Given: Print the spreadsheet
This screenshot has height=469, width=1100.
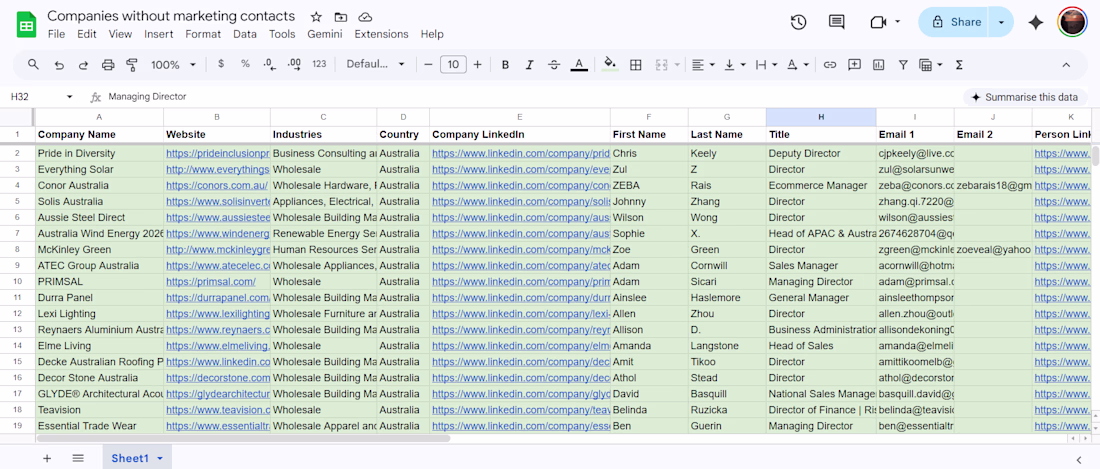Looking at the screenshot, I should [x=108, y=64].
